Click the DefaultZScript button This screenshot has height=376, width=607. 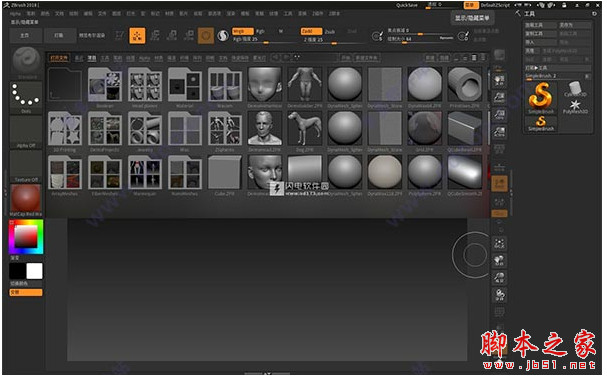(495, 5)
